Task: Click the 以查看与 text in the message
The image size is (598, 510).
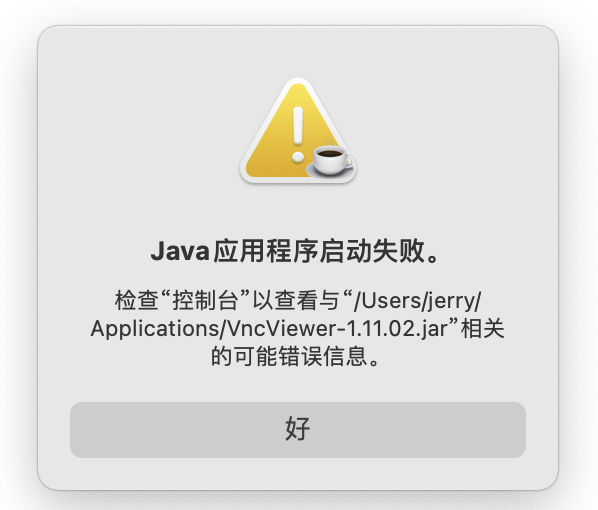Action: [x=296, y=300]
